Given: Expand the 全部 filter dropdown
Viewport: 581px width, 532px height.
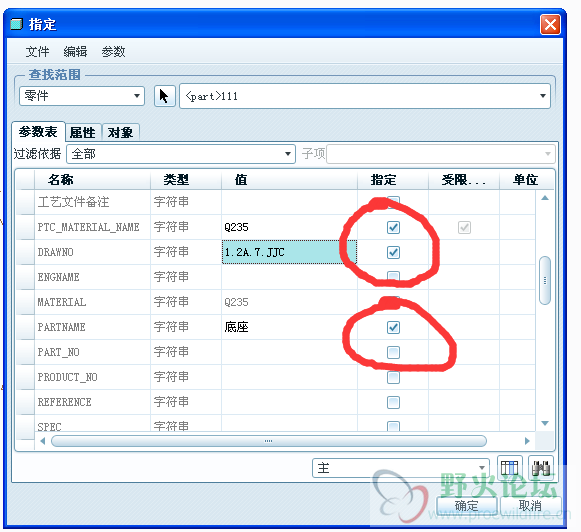Looking at the screenshot, I should point(181,154).
